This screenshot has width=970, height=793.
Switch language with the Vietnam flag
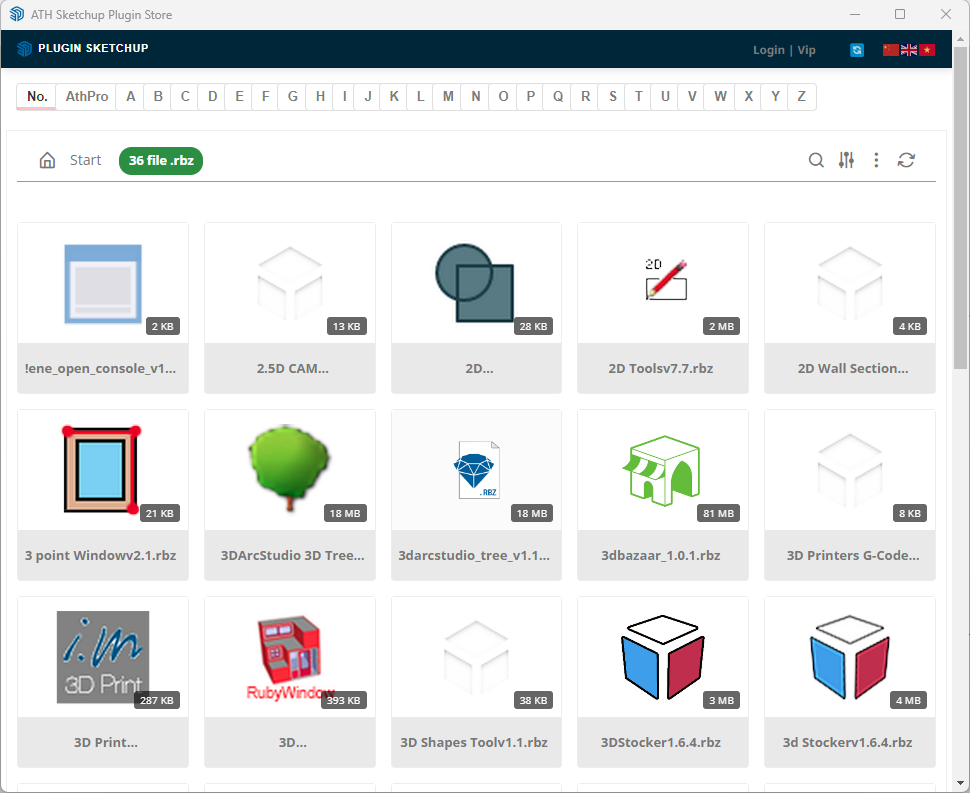(x=927, y=50)
